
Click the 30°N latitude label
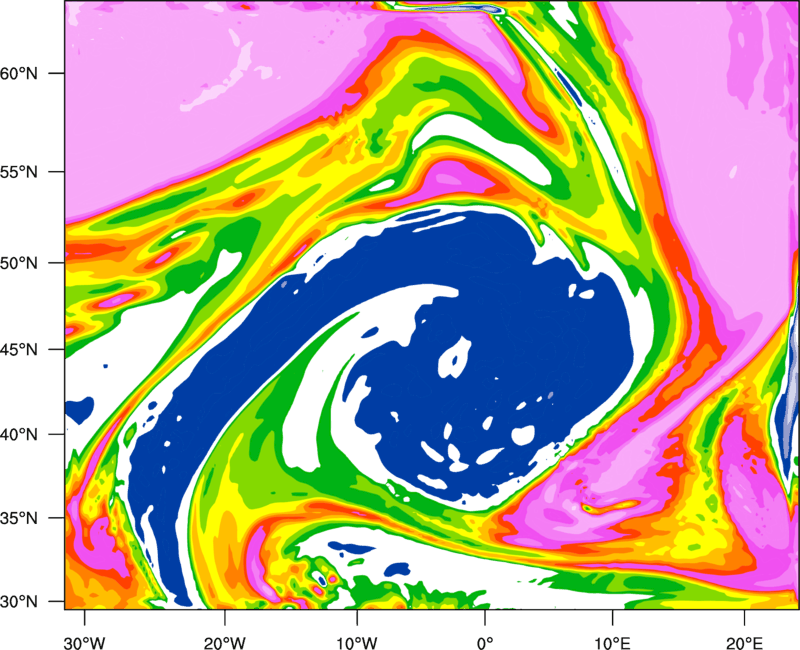pos(19,602)
